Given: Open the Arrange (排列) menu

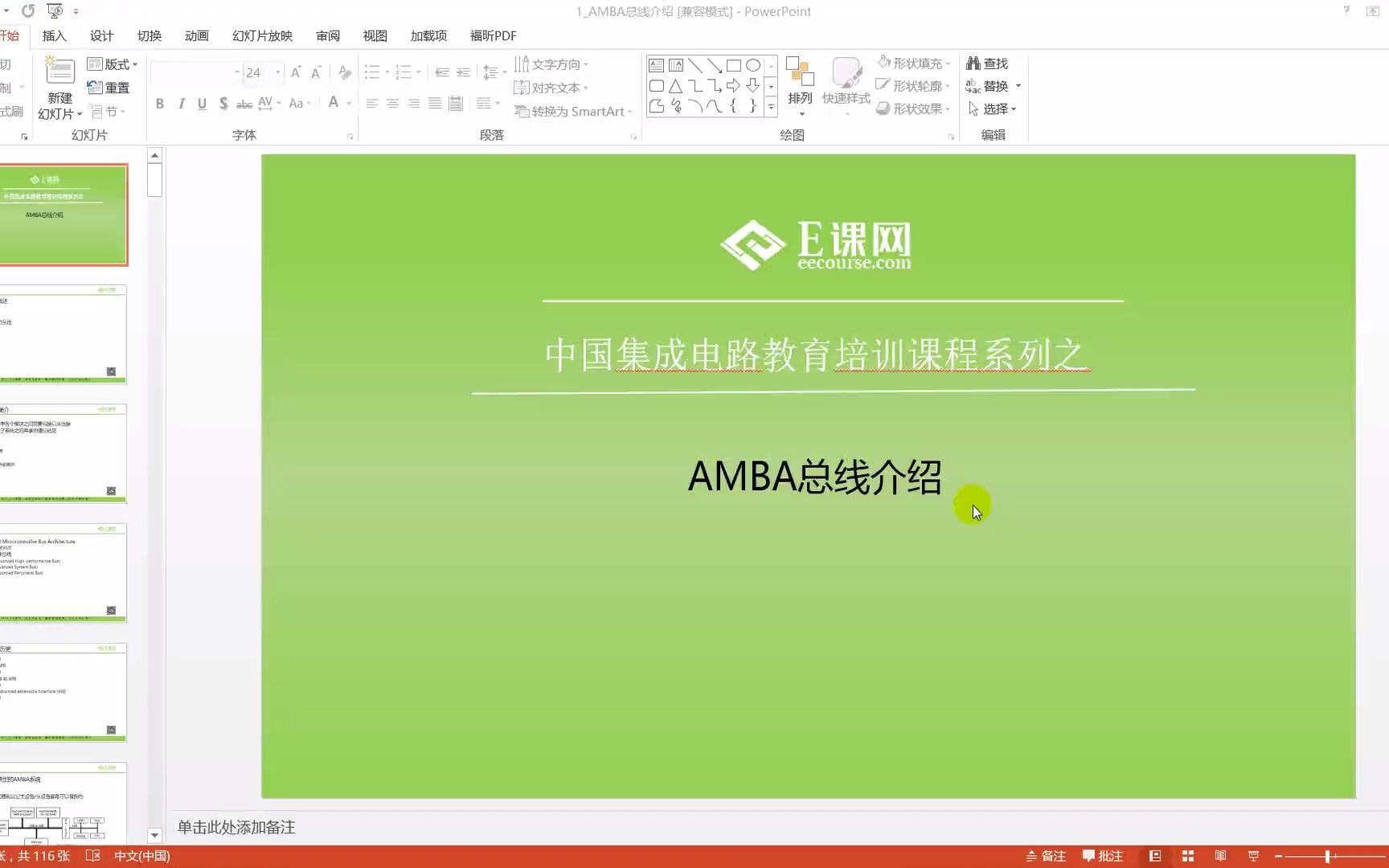Looking at the screenshot, I should tap(800, 86).
